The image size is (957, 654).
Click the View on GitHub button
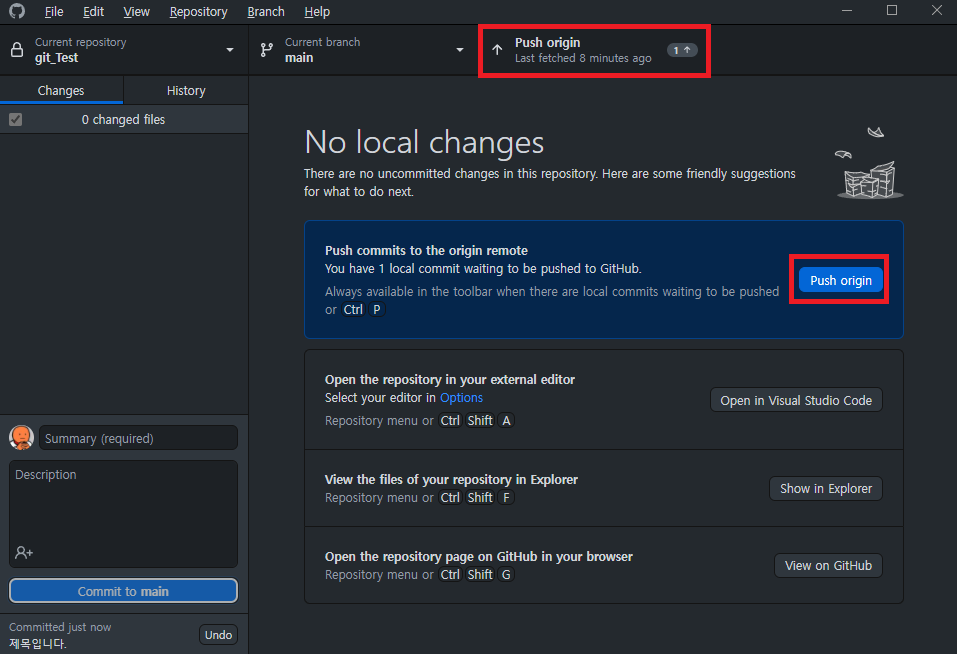pyautogui.click(x=828, y=566)
